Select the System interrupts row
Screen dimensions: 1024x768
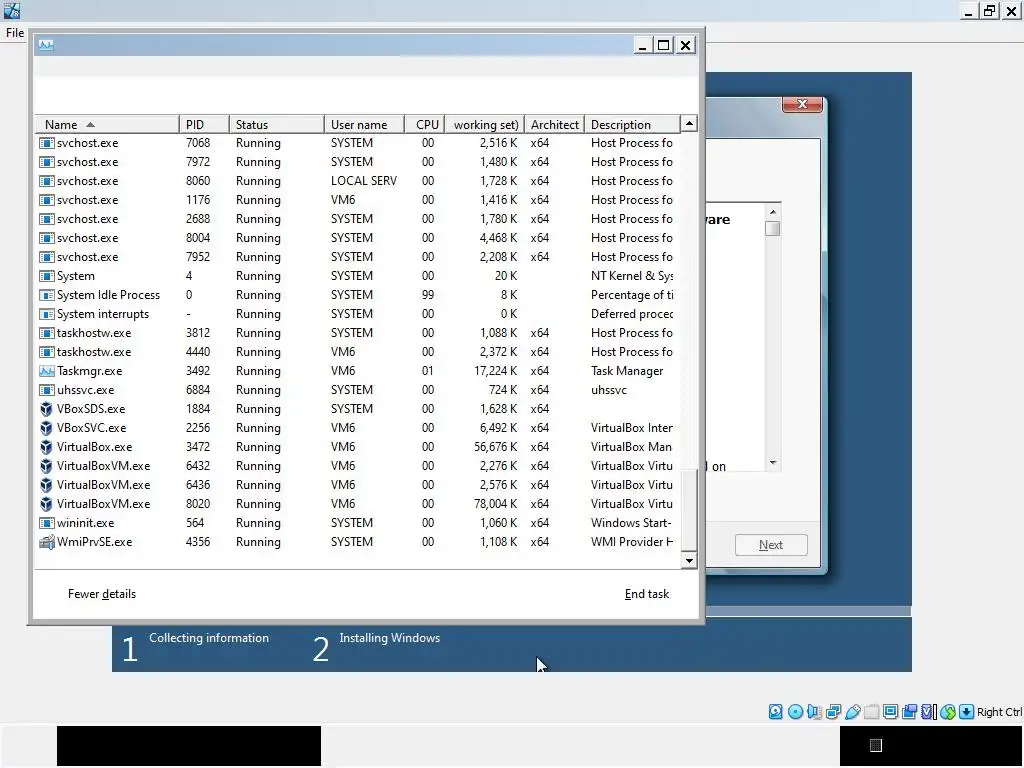tap(358, 314)
